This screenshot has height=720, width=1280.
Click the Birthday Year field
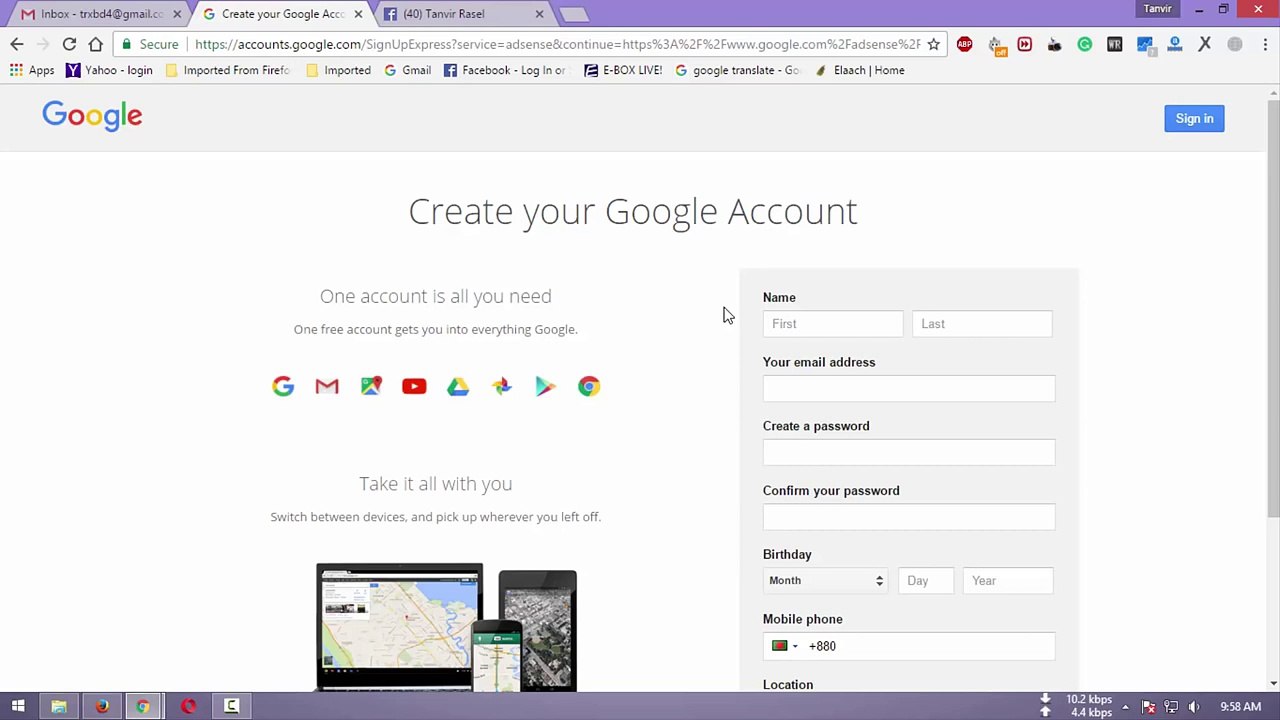click(1008, 581)
